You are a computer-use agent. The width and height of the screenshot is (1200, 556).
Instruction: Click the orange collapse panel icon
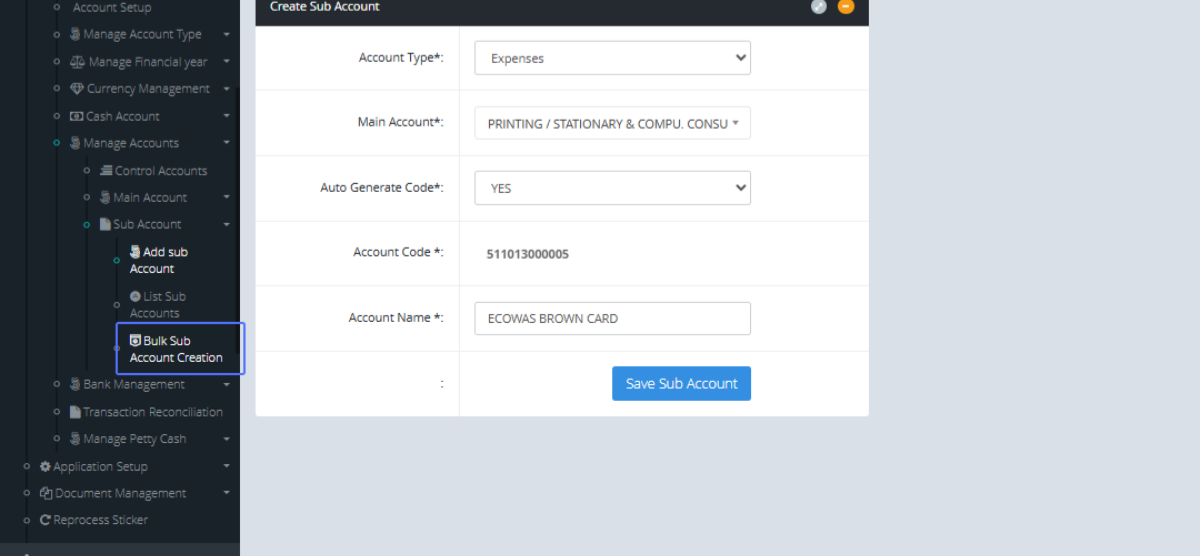coord(846,7)
